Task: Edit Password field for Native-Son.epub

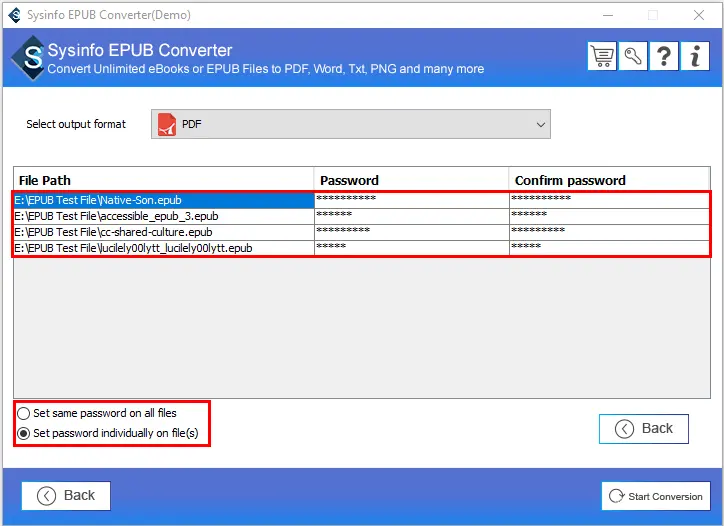Action: [x=412, y=200]
